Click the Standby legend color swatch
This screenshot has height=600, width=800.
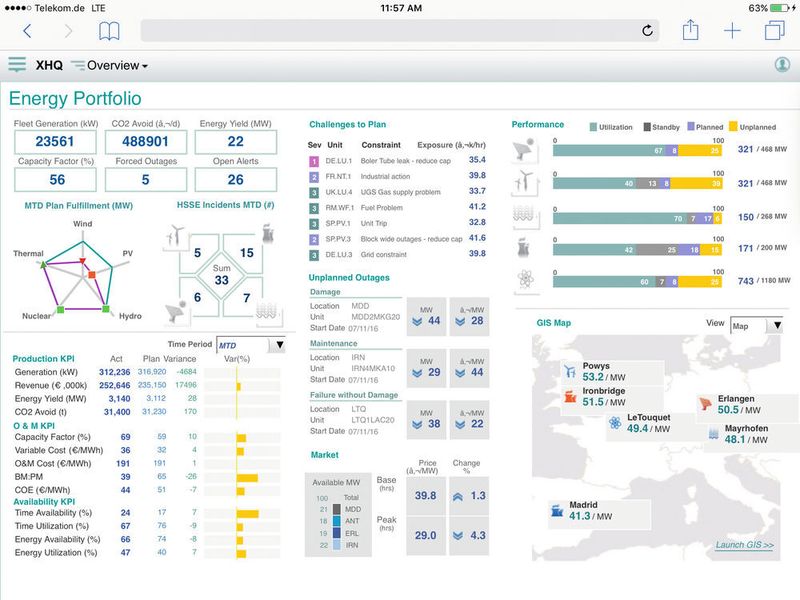tap(647, 127)
